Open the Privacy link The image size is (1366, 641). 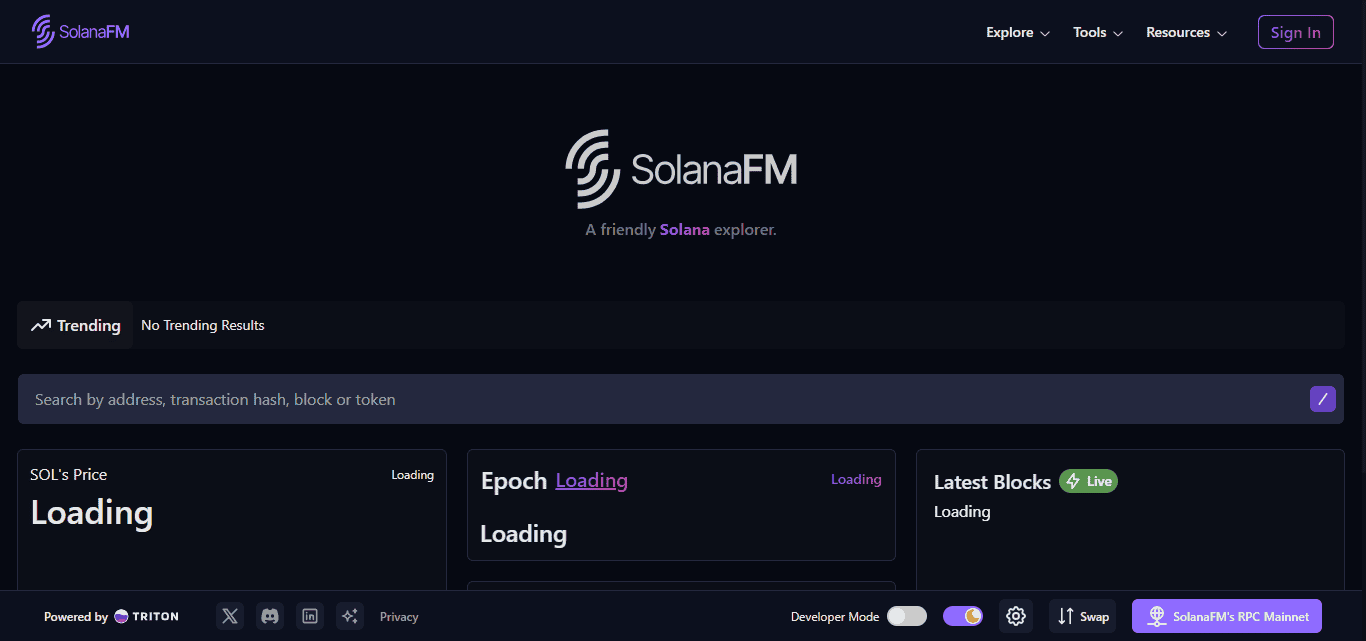pos(399,617)
